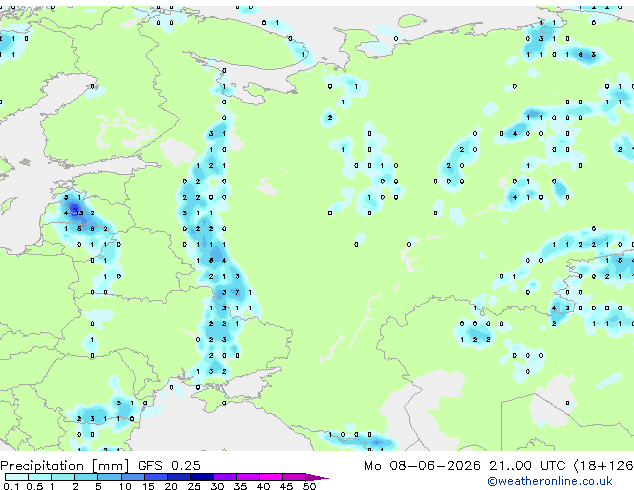Click the '20' legend scale label

tap(171, 486)
